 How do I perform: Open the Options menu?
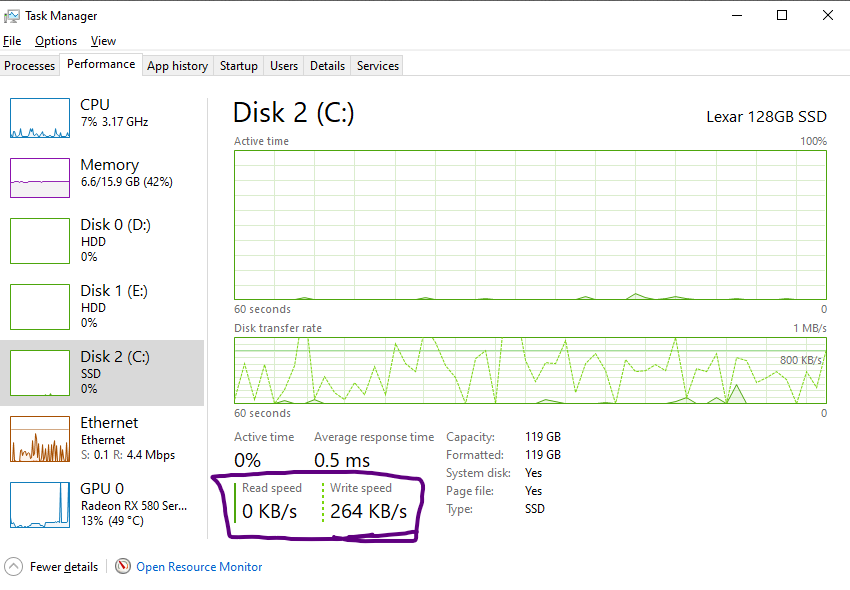(56, 41)
